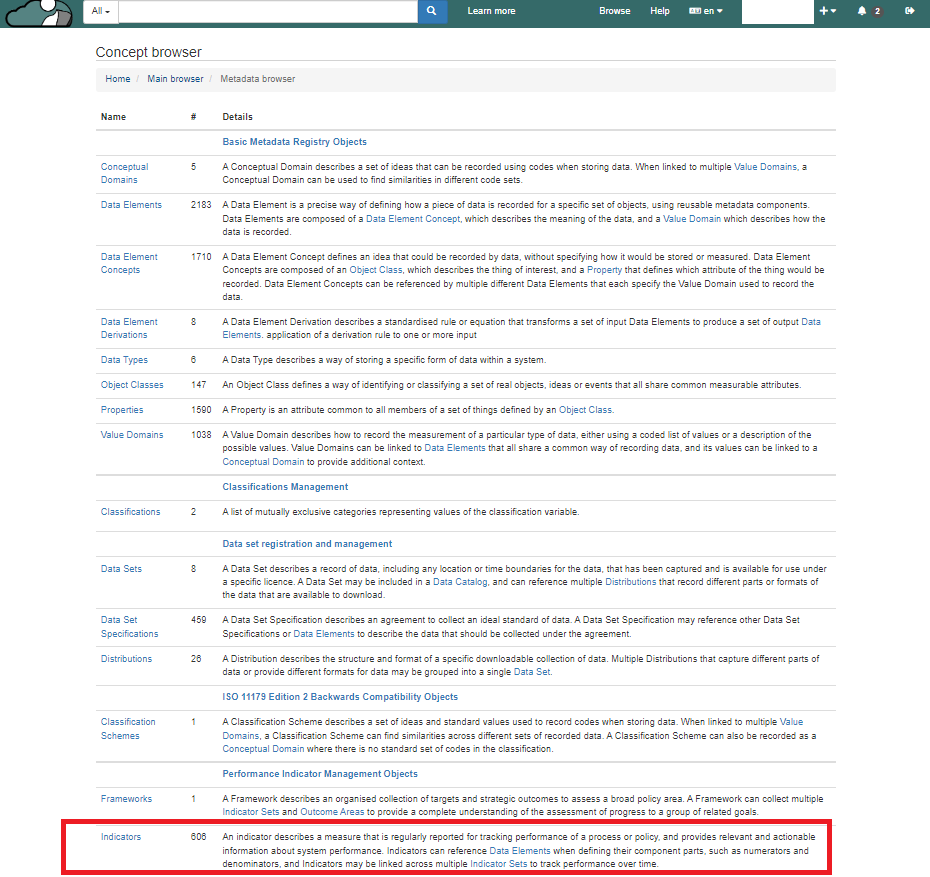The width and height of the screenshot is (930, 877).
Task: Click the Frameworks link
Action: [x=126, y=799]
